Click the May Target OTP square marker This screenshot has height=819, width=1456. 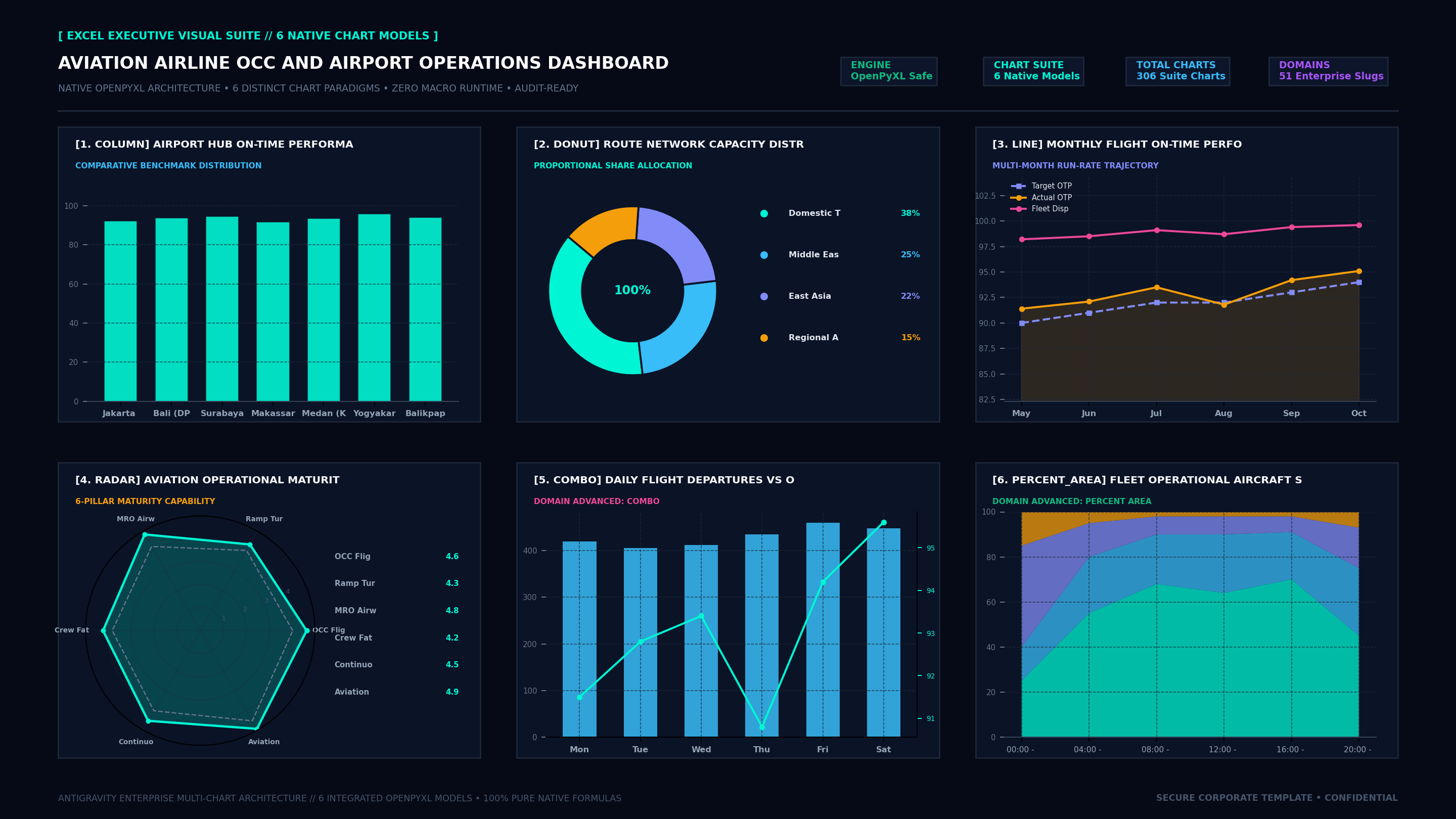pyautogui.click(x=1021, y=324)
